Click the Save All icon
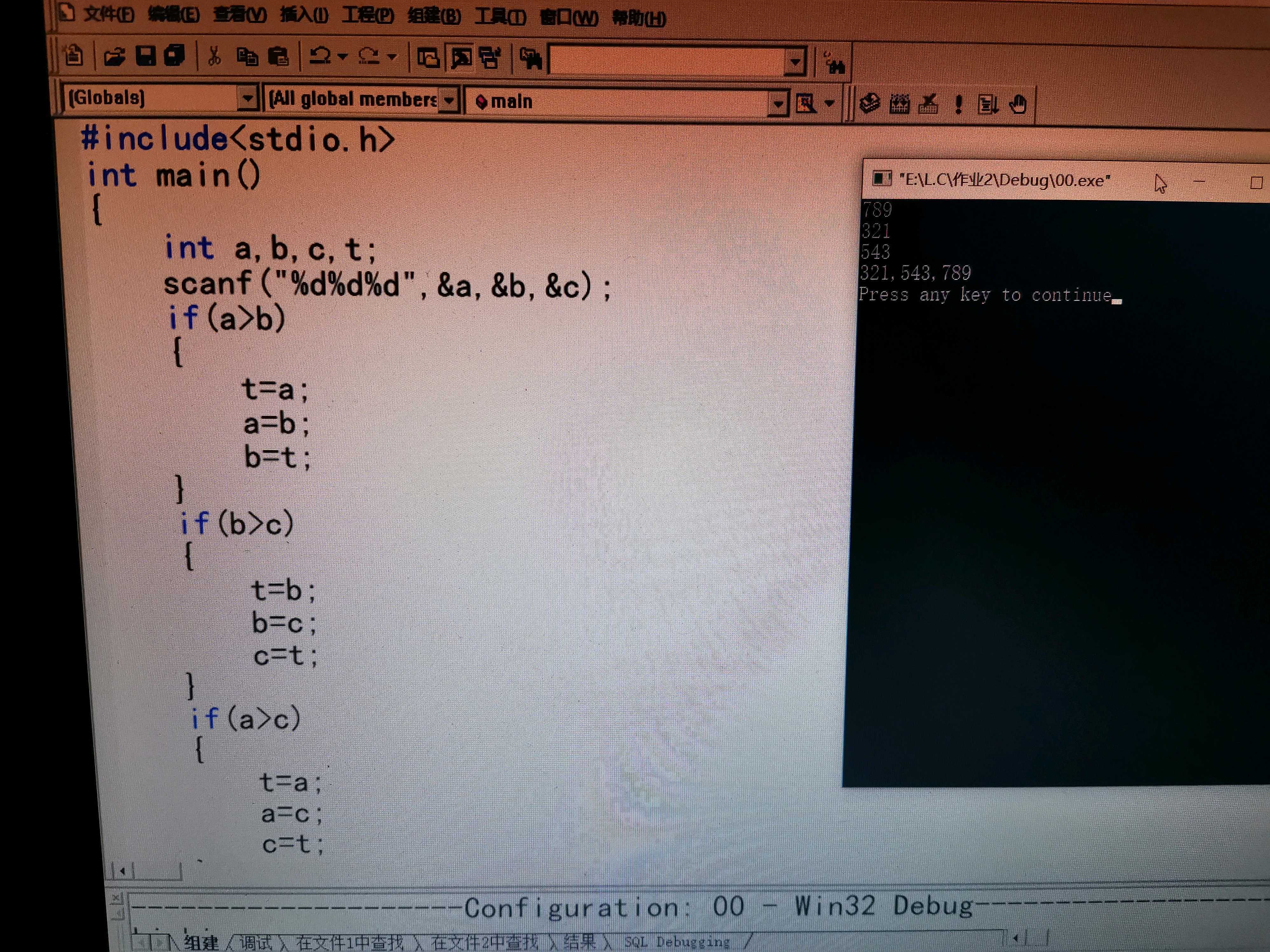Image resolution: width=1270 pixels, height=952 pixels. tap(175, 56)
